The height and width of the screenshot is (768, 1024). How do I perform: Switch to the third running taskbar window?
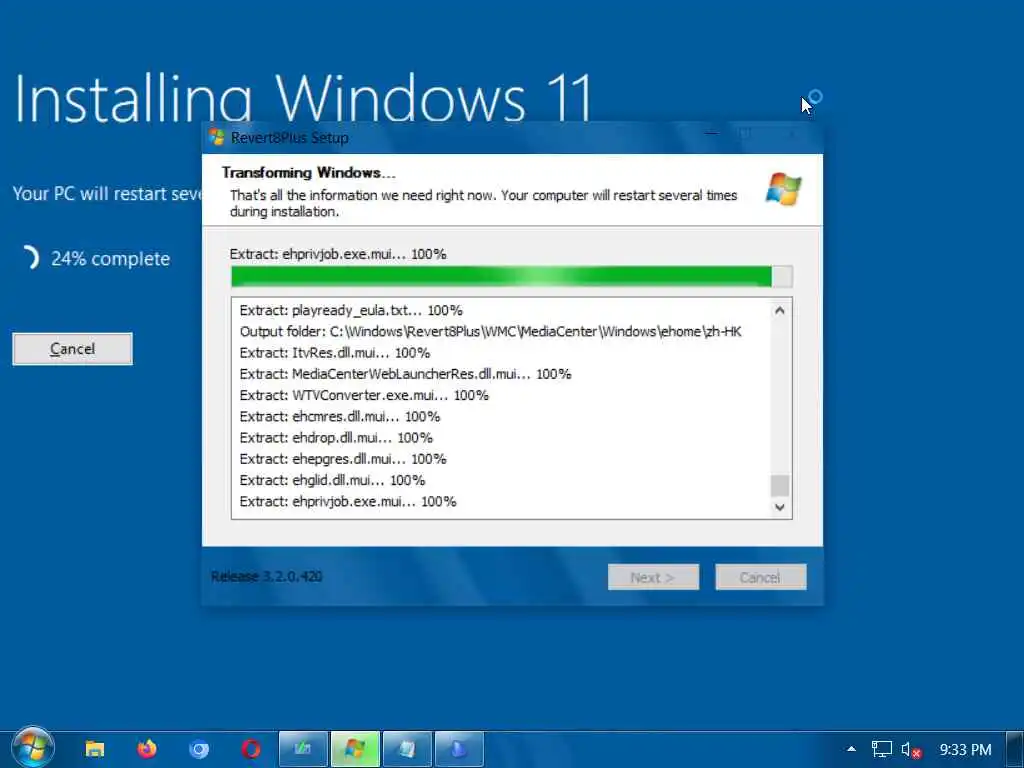click(x=407, y=749)
